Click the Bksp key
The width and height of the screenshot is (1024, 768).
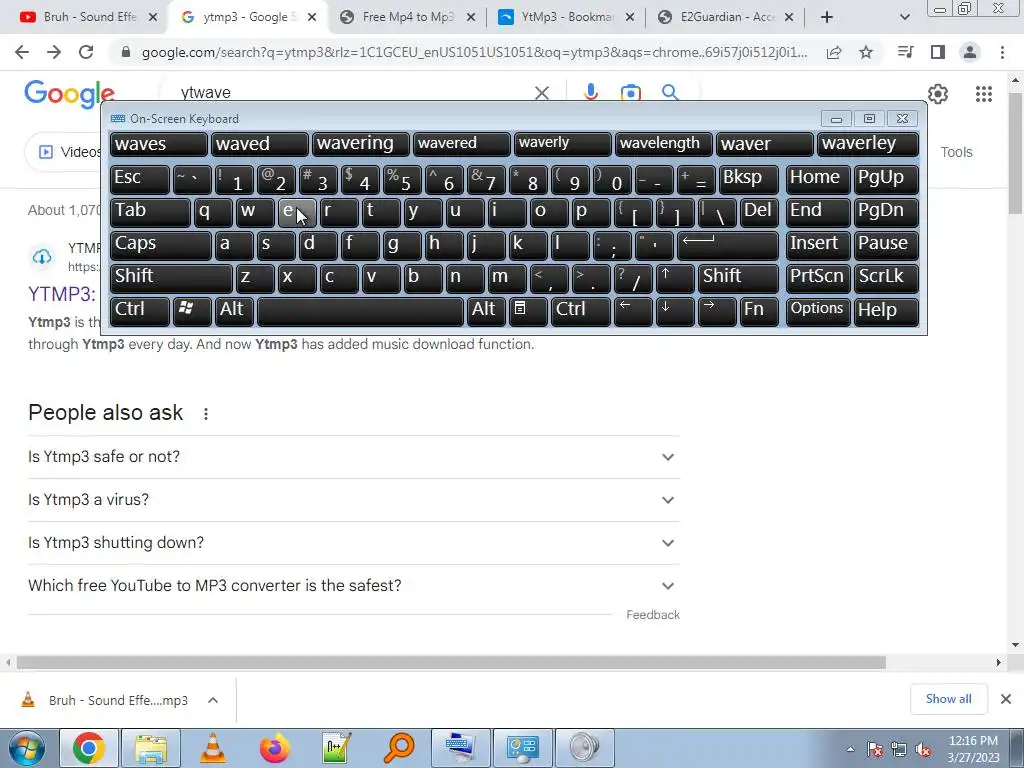pos(748,179)
